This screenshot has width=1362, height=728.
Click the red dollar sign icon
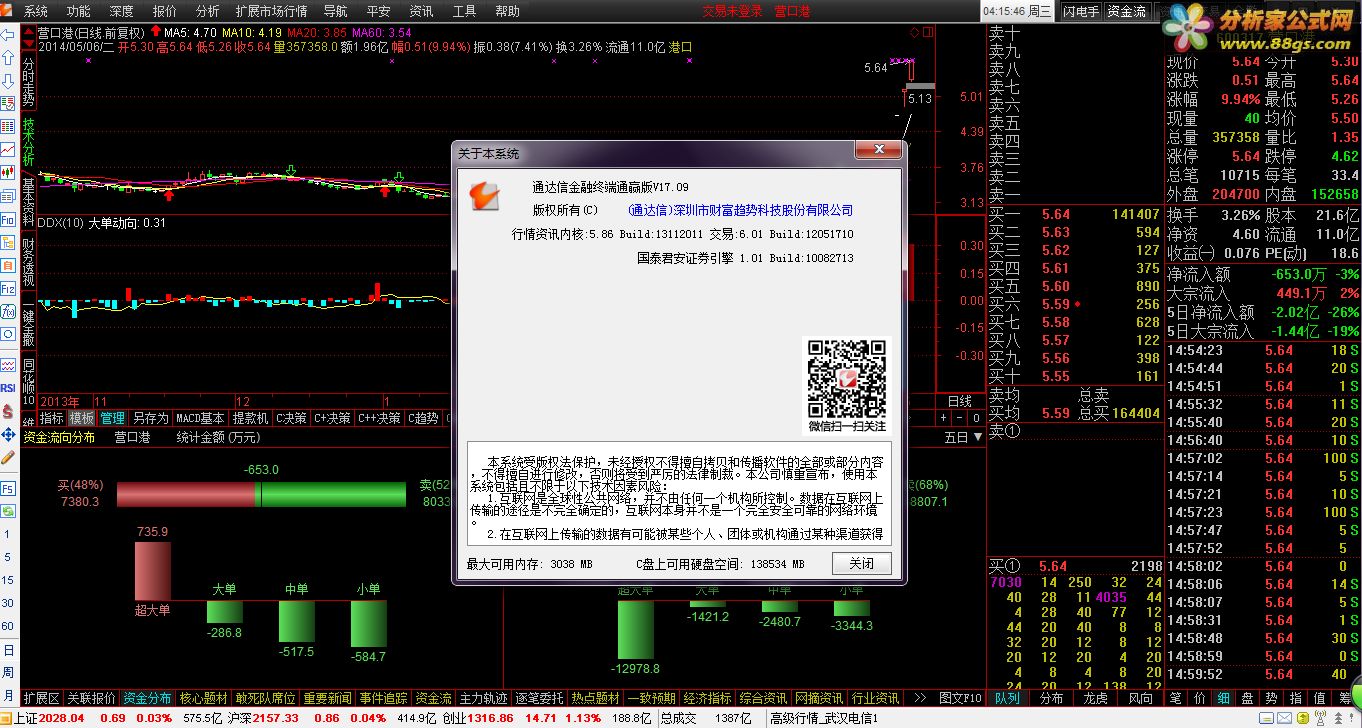point(8,410)
